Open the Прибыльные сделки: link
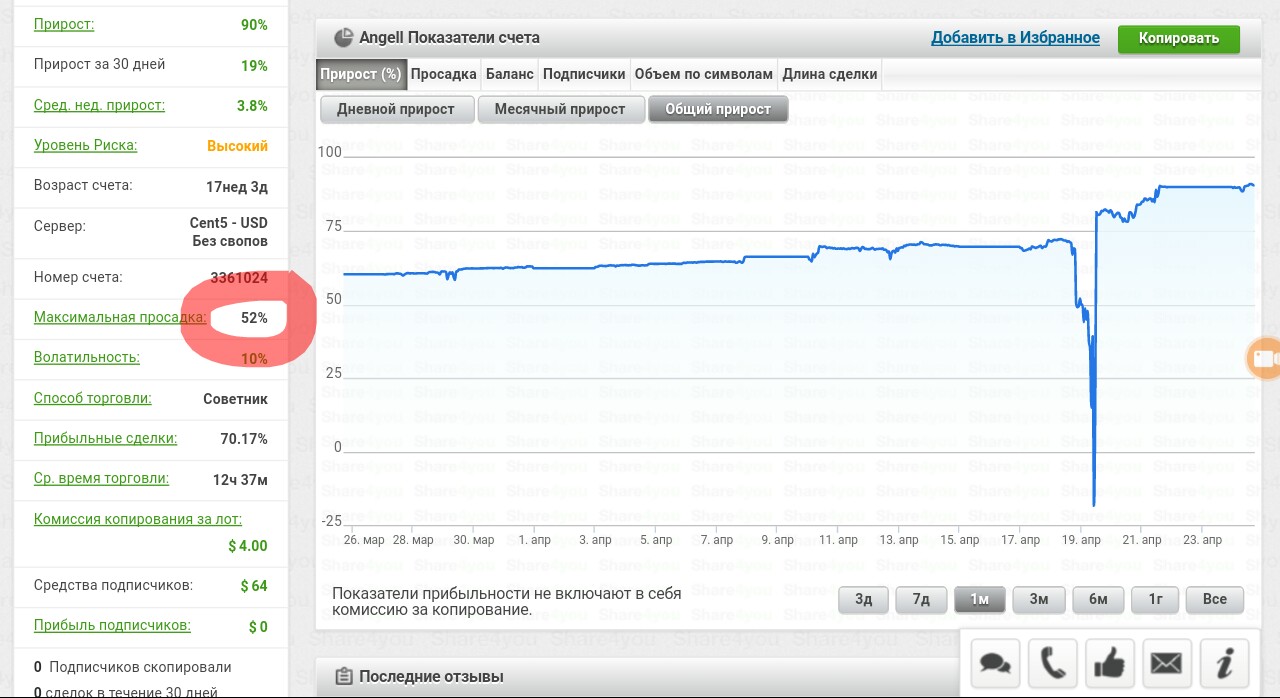Screen dimensions: 1280x698 [x=105, y=438]
